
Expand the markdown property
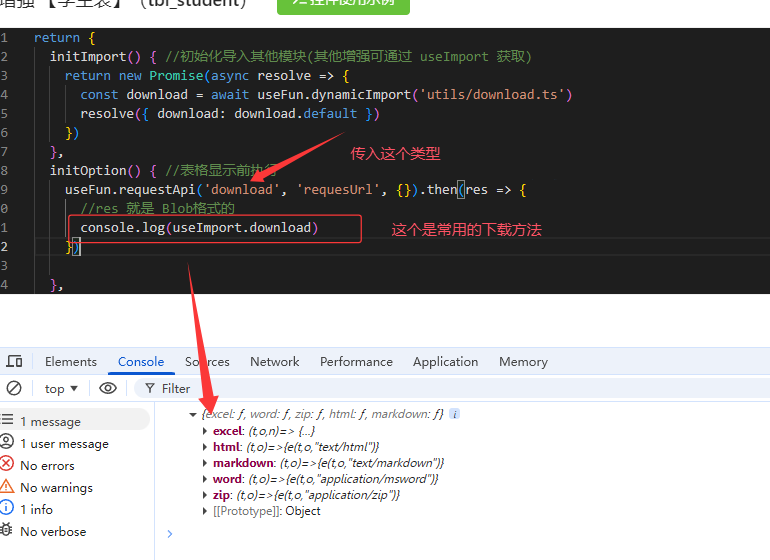click(x=205, y=463)
